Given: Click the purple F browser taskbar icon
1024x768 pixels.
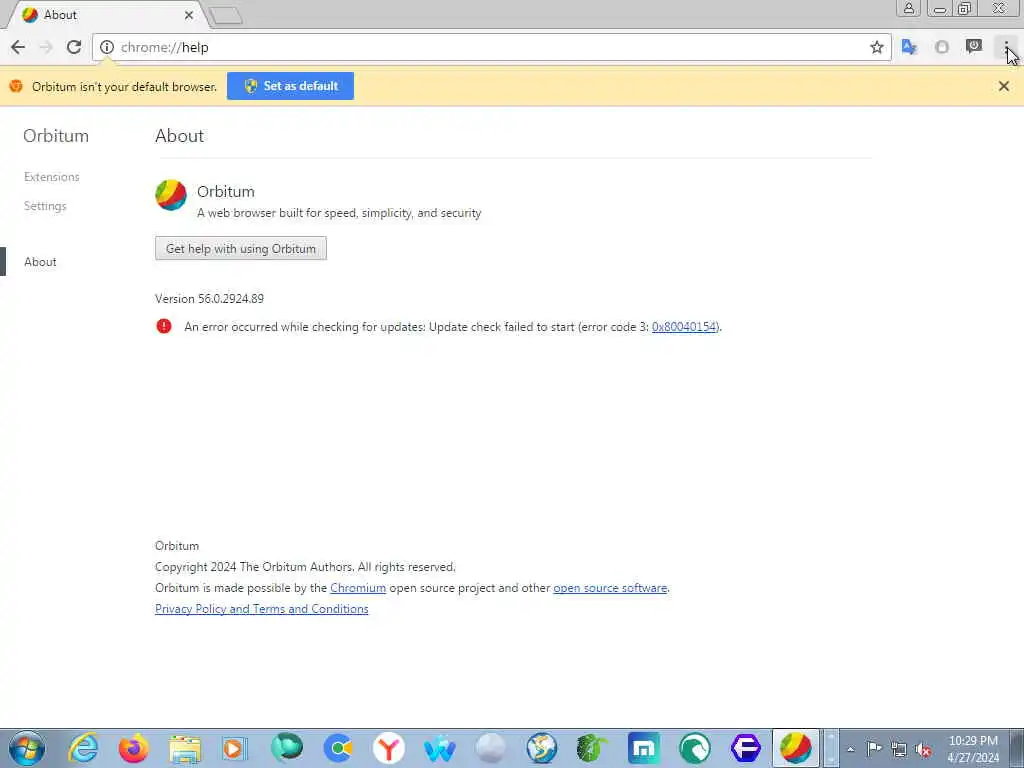Looking at the screenshot, I should (x=745, y=748).
